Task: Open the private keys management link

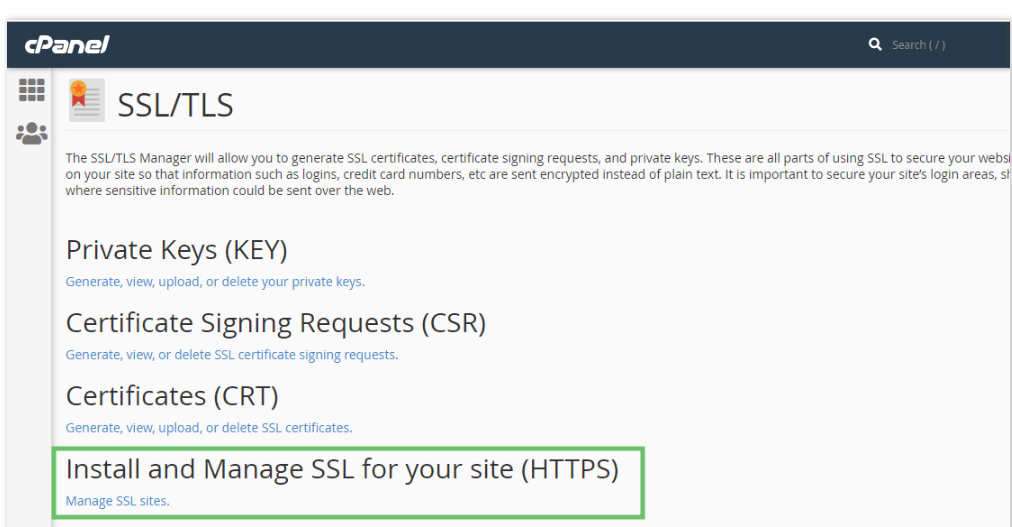Action: click(x=215, y=282)
